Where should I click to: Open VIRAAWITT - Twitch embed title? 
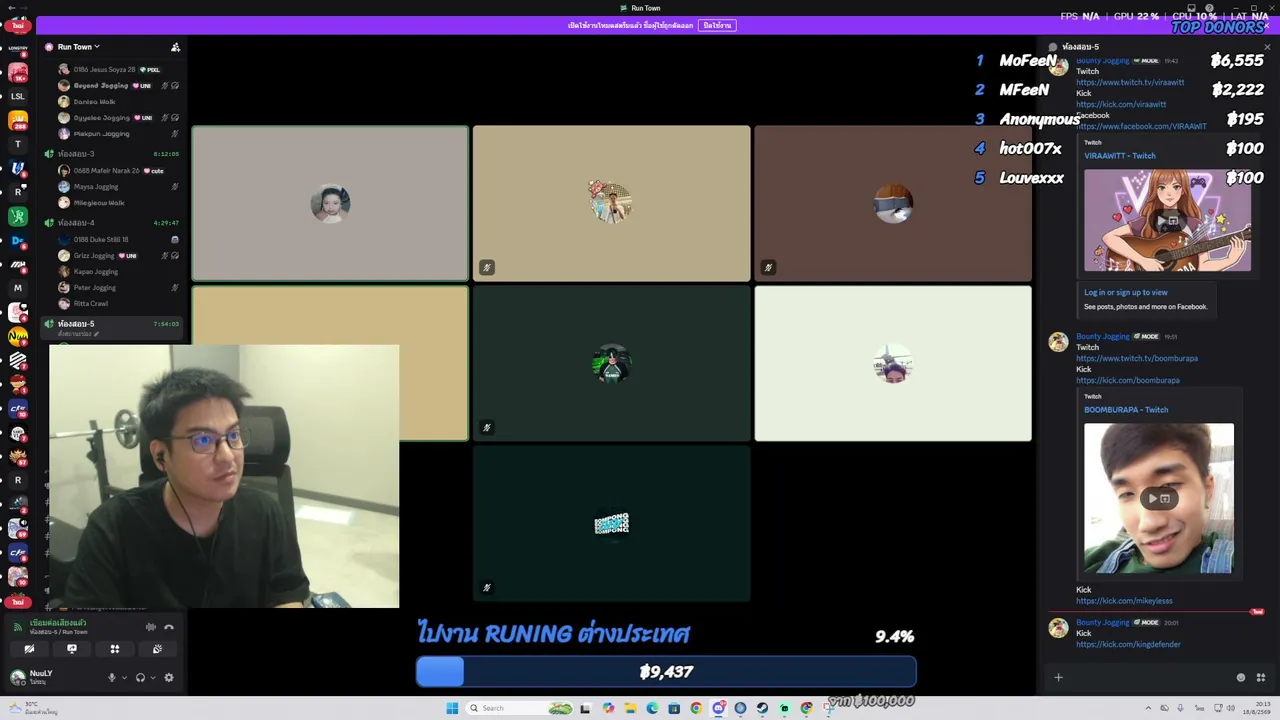[x=1120, y=156]
